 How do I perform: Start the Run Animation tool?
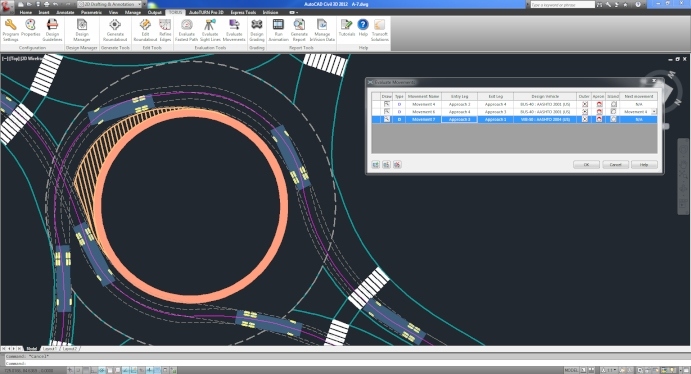coord(279,30)
